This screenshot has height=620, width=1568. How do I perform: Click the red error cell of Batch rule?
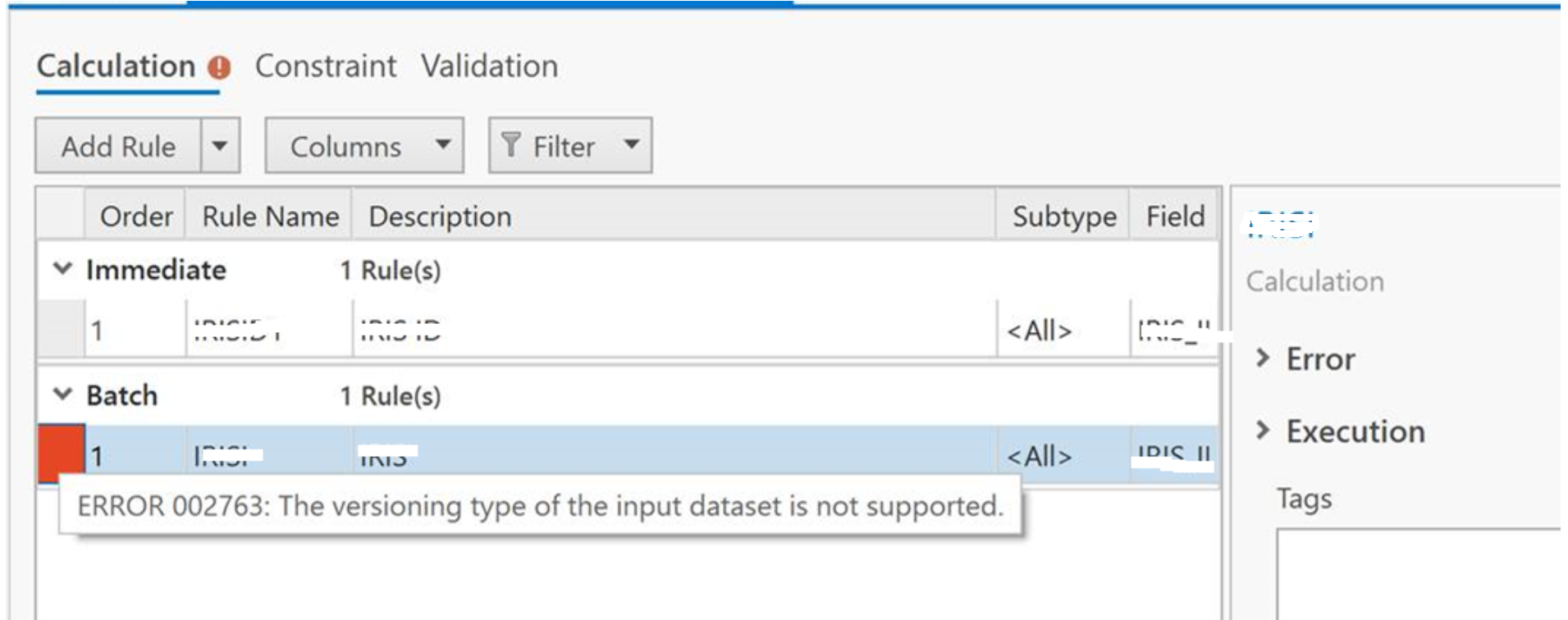pos(62,454)
